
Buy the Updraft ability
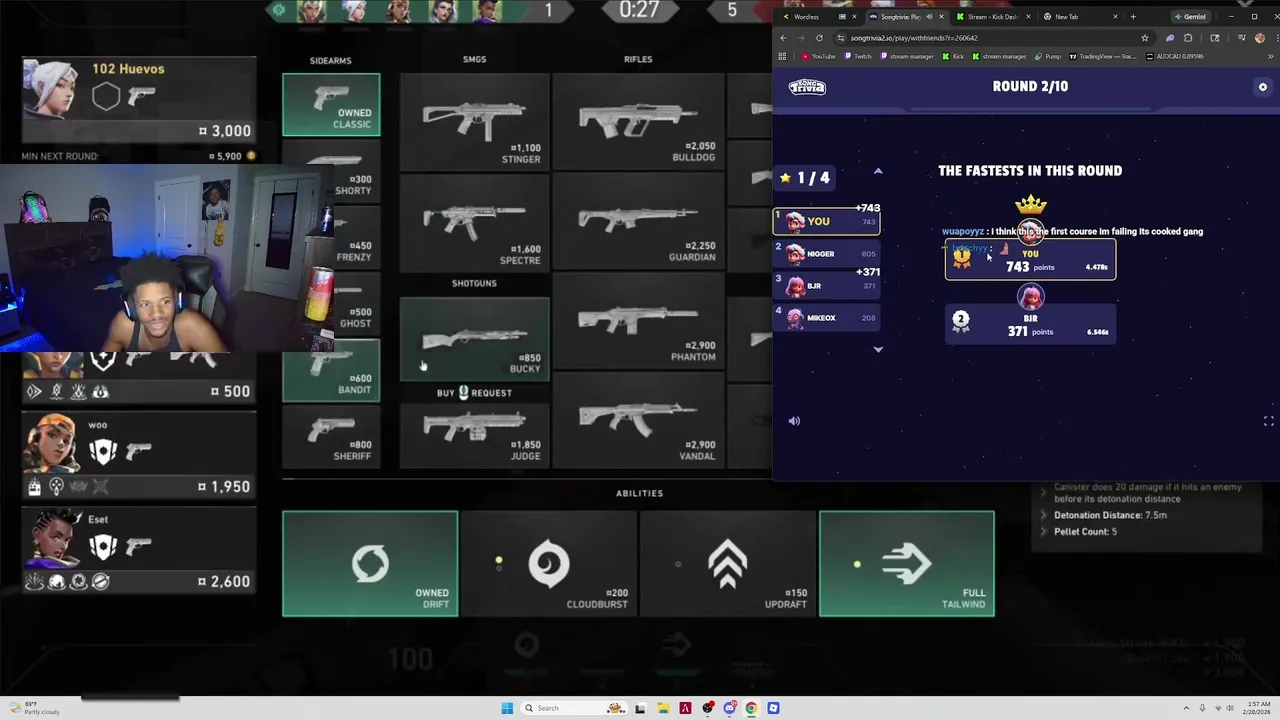coord(728,563)
